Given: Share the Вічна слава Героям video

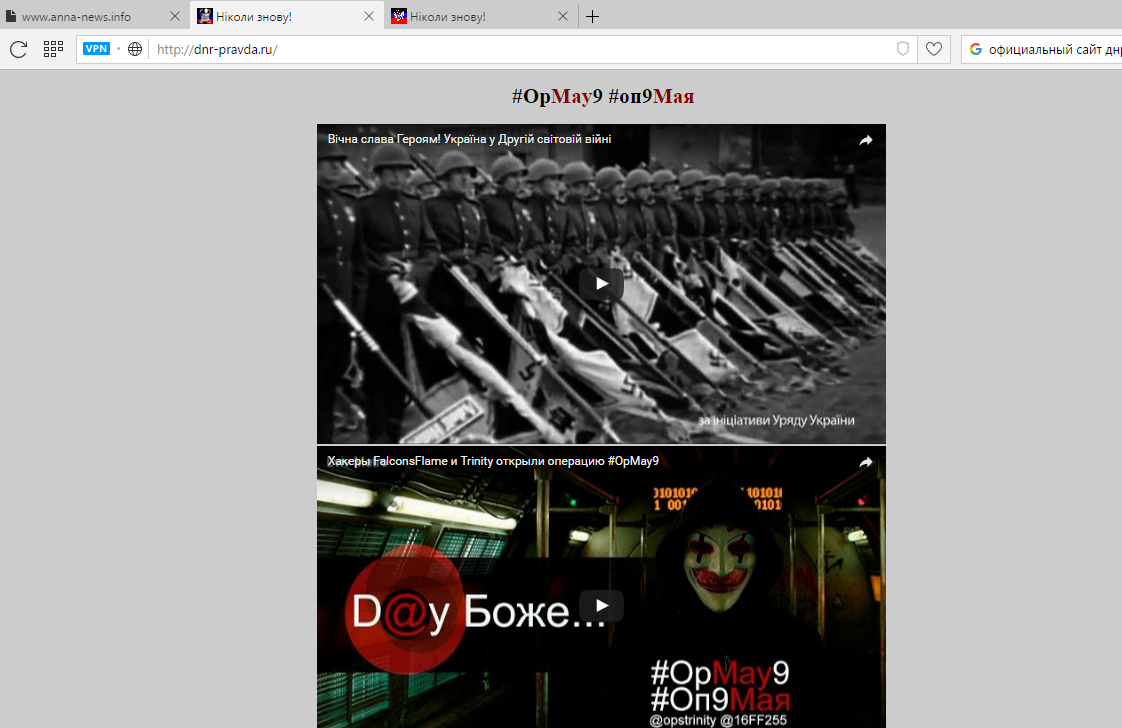Looking at the screenshot, I should (865, 140).
